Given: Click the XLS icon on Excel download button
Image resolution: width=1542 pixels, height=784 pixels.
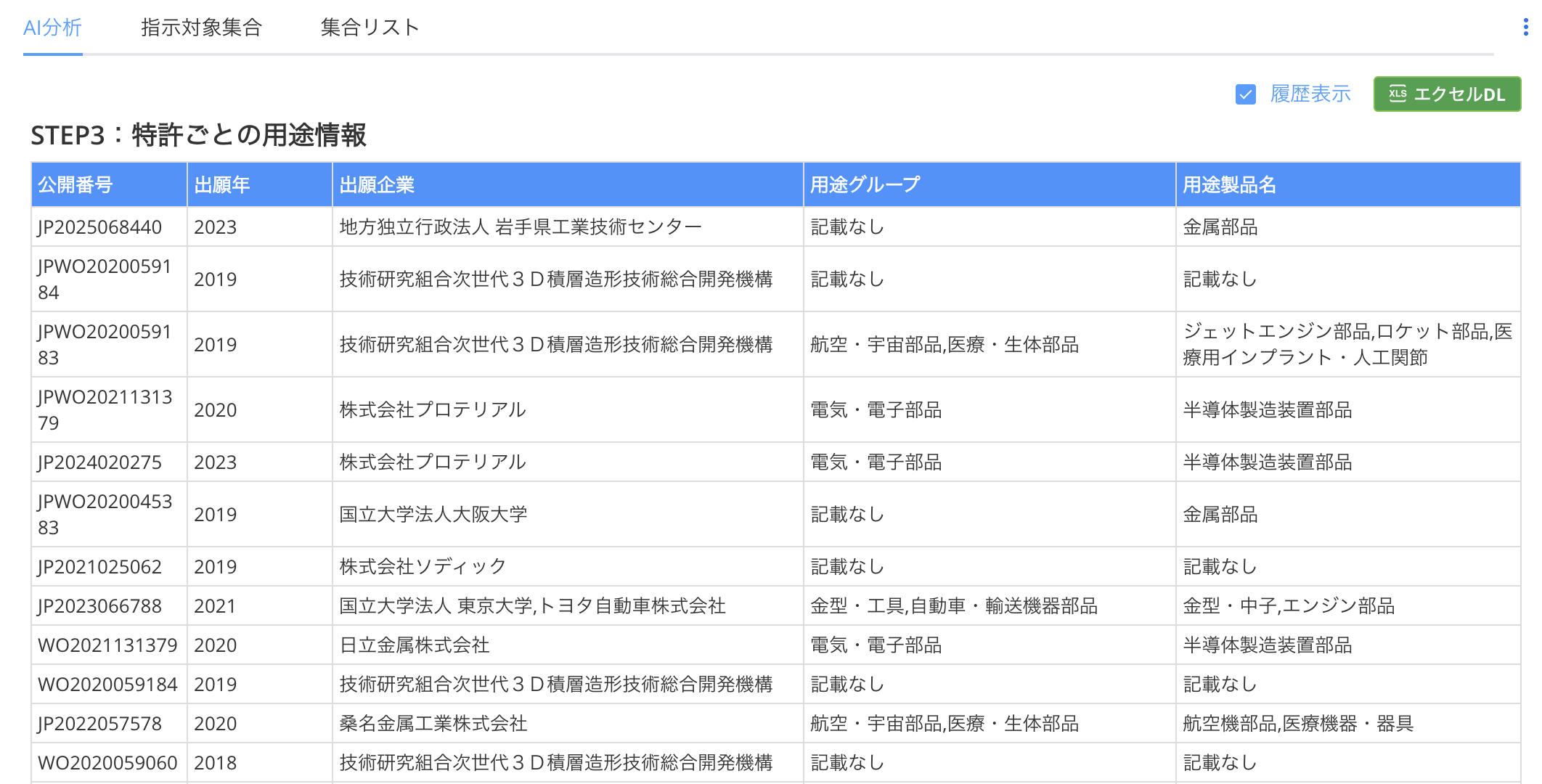Looking at the screenshot, I should pyautogui.click(x=1398, y=94).
